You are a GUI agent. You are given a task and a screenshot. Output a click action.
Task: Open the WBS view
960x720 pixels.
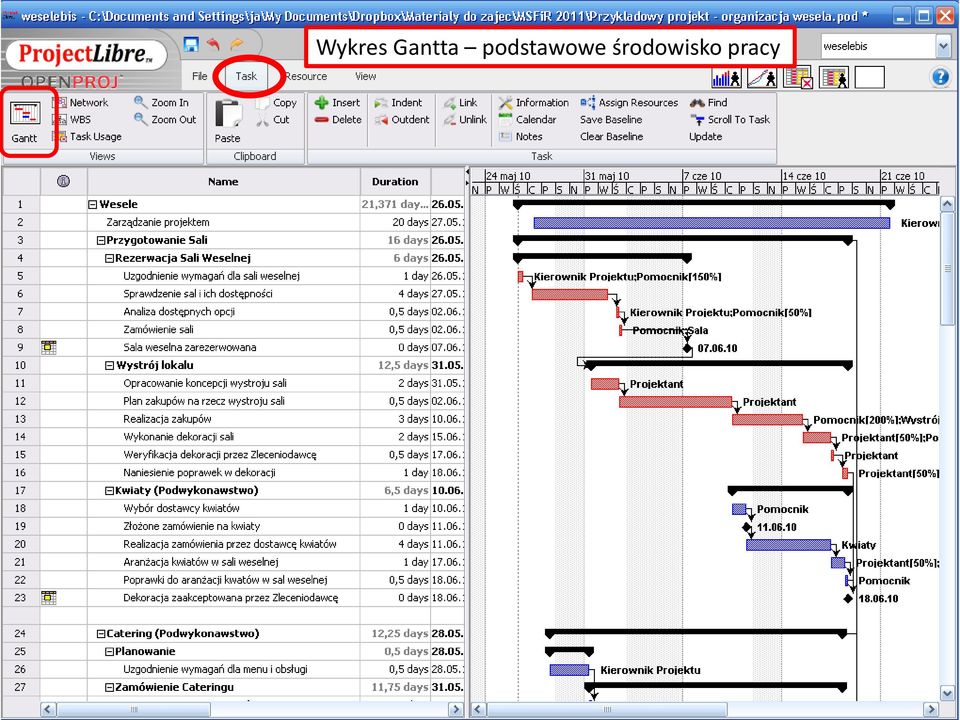pyautogui.click(x=72, y=119)
